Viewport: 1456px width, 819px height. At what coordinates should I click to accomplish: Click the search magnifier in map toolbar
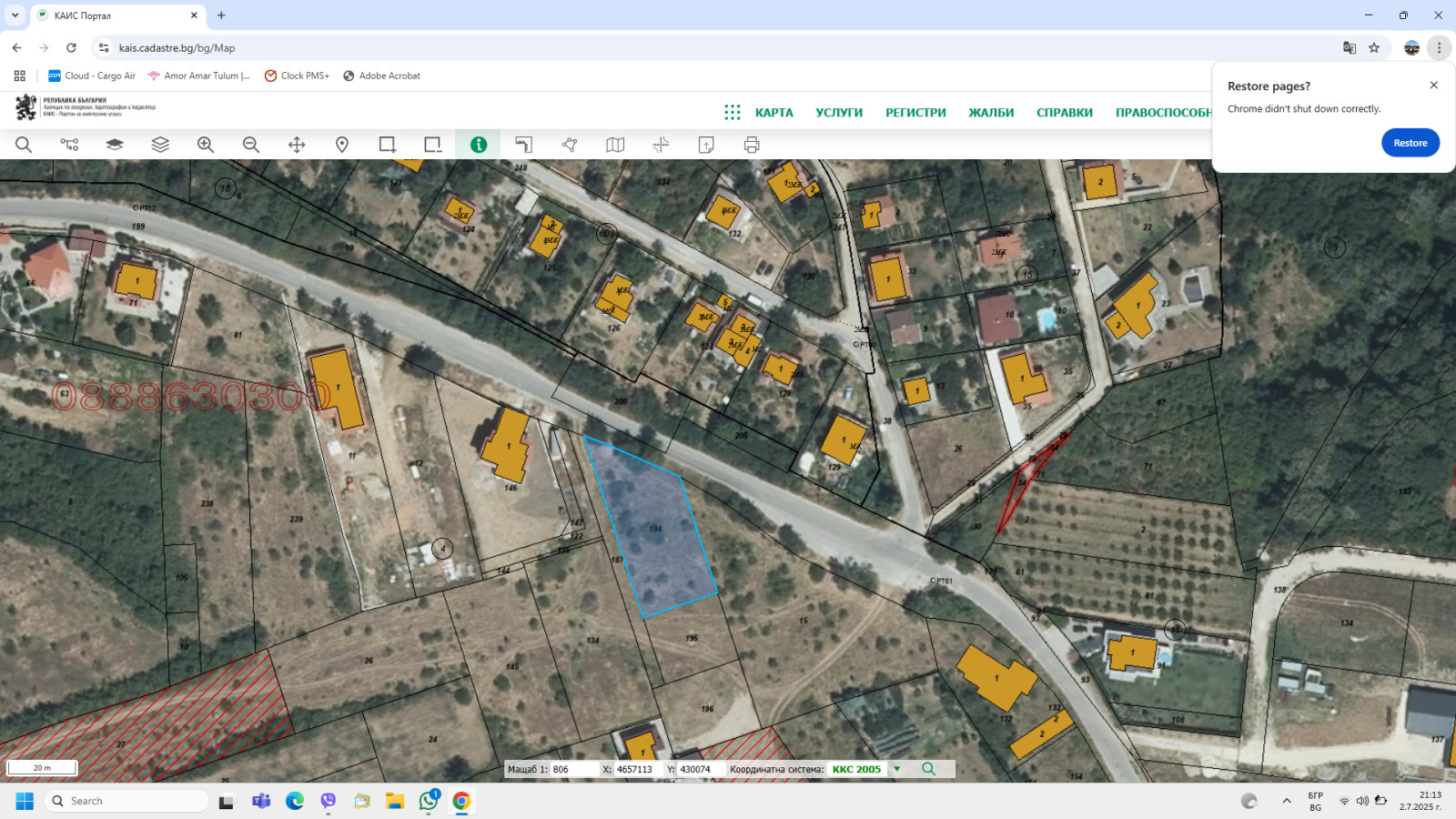(24, 145)
